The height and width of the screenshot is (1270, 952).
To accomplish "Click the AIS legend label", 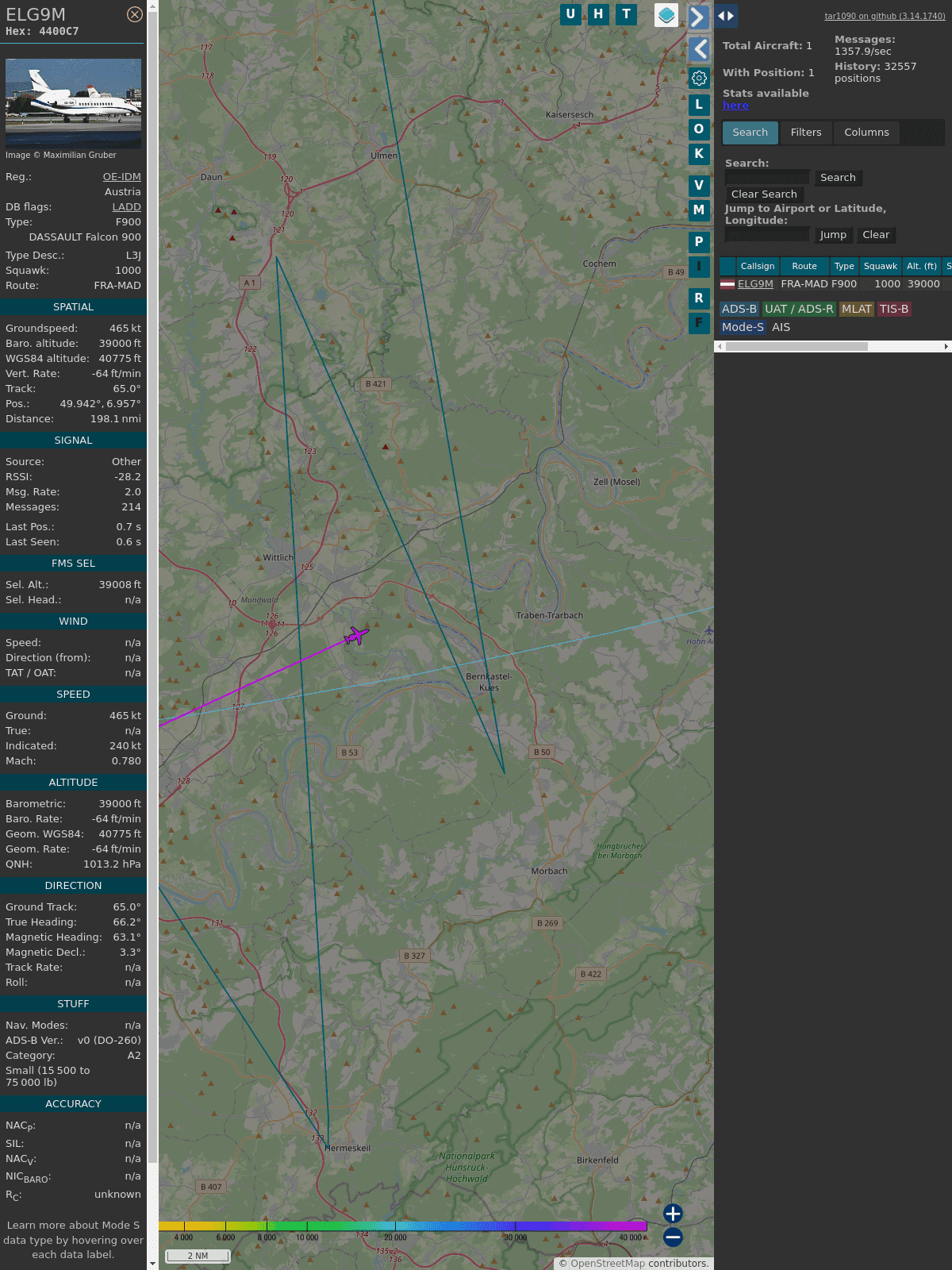I will pos(781,327).
